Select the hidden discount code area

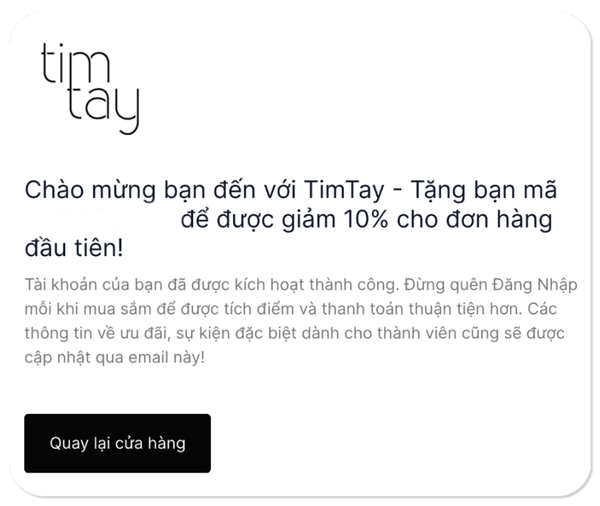101,219
